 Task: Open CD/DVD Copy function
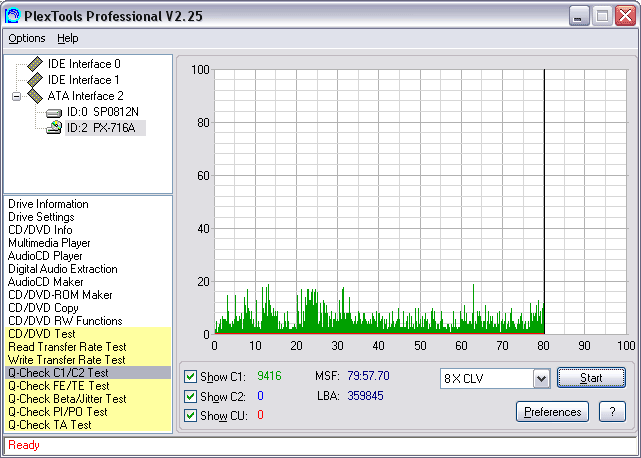[43, 308]
